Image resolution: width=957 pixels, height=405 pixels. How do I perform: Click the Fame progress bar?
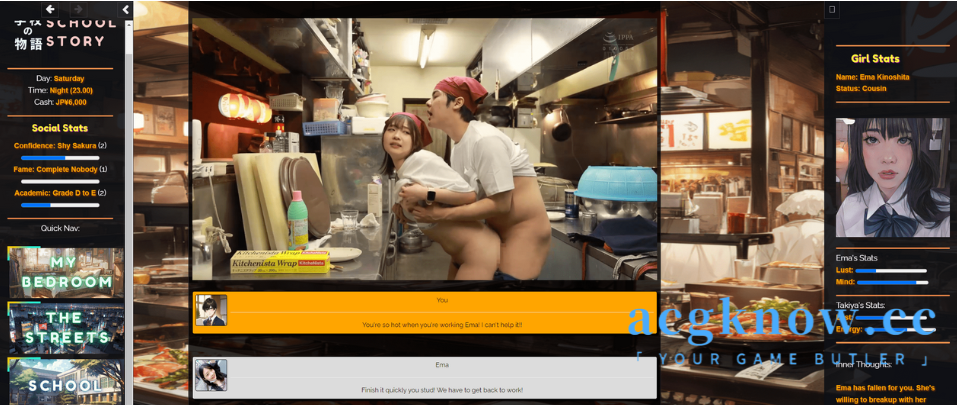[60, 181]
